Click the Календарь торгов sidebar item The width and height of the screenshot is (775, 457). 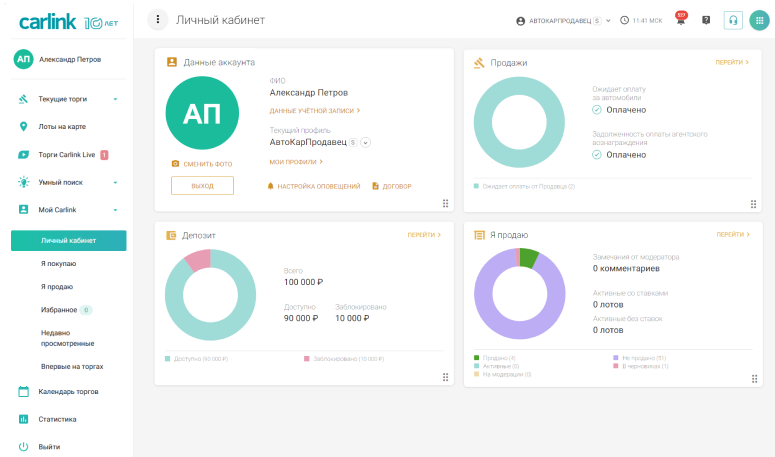point(67,391)
